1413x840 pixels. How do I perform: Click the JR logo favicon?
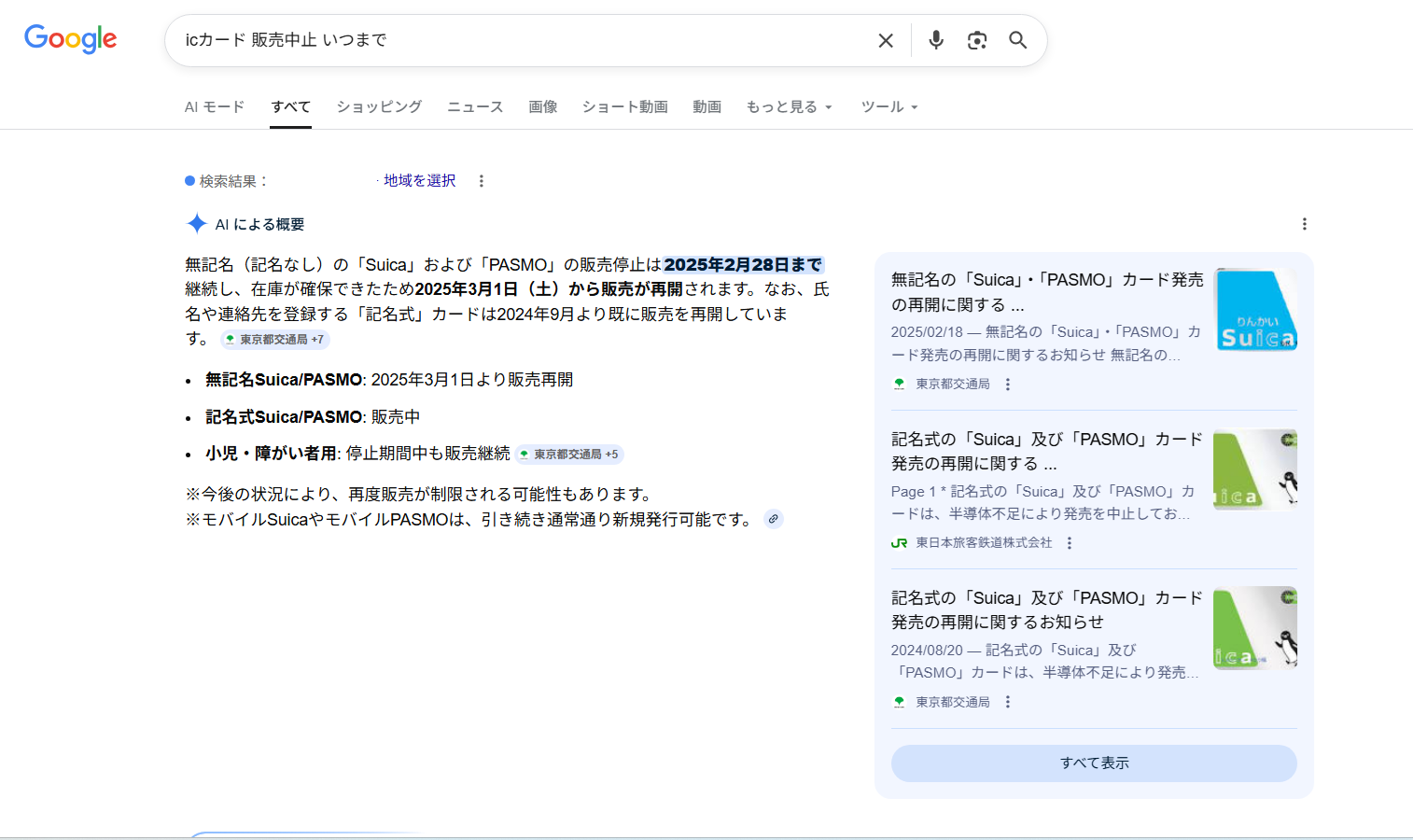point(900,542)
